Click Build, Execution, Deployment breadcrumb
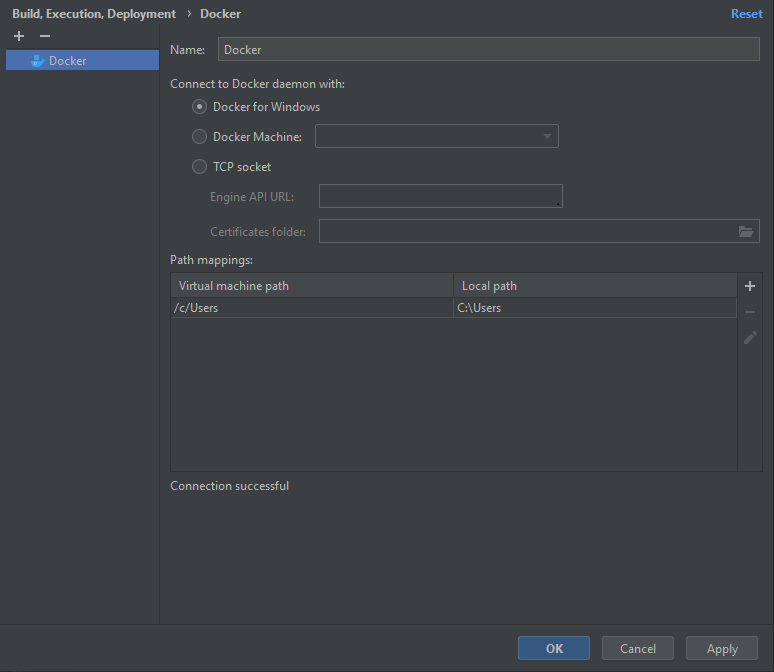This screenshot has width=774, height=672. (94, 14)
